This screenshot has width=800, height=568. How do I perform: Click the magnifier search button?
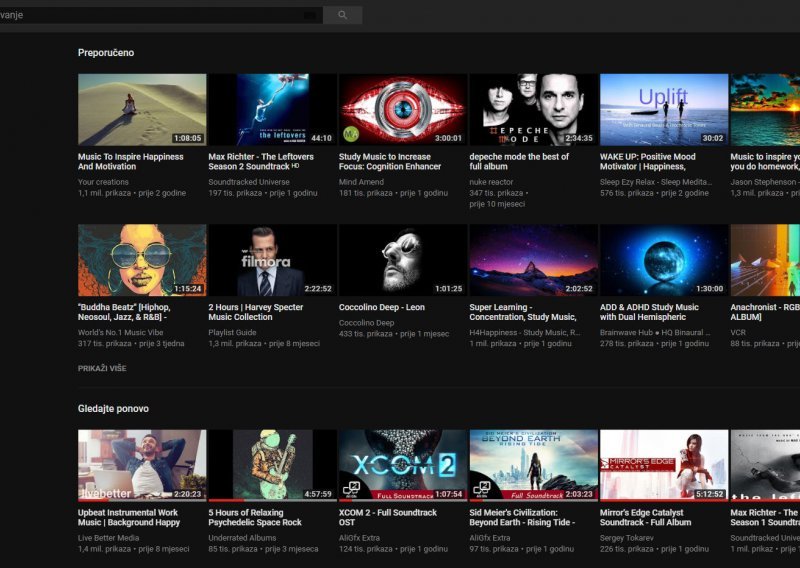(342, 15)
